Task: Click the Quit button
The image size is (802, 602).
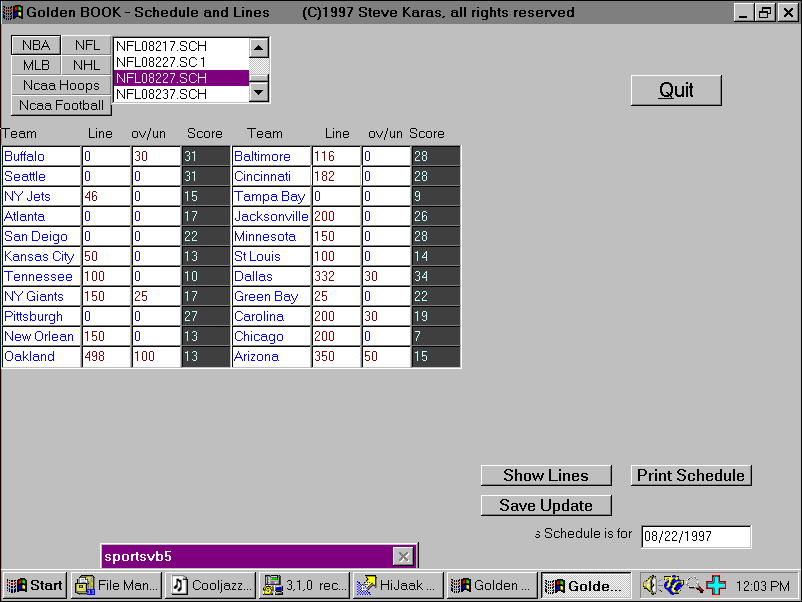Action: click(x=676, y=90)
